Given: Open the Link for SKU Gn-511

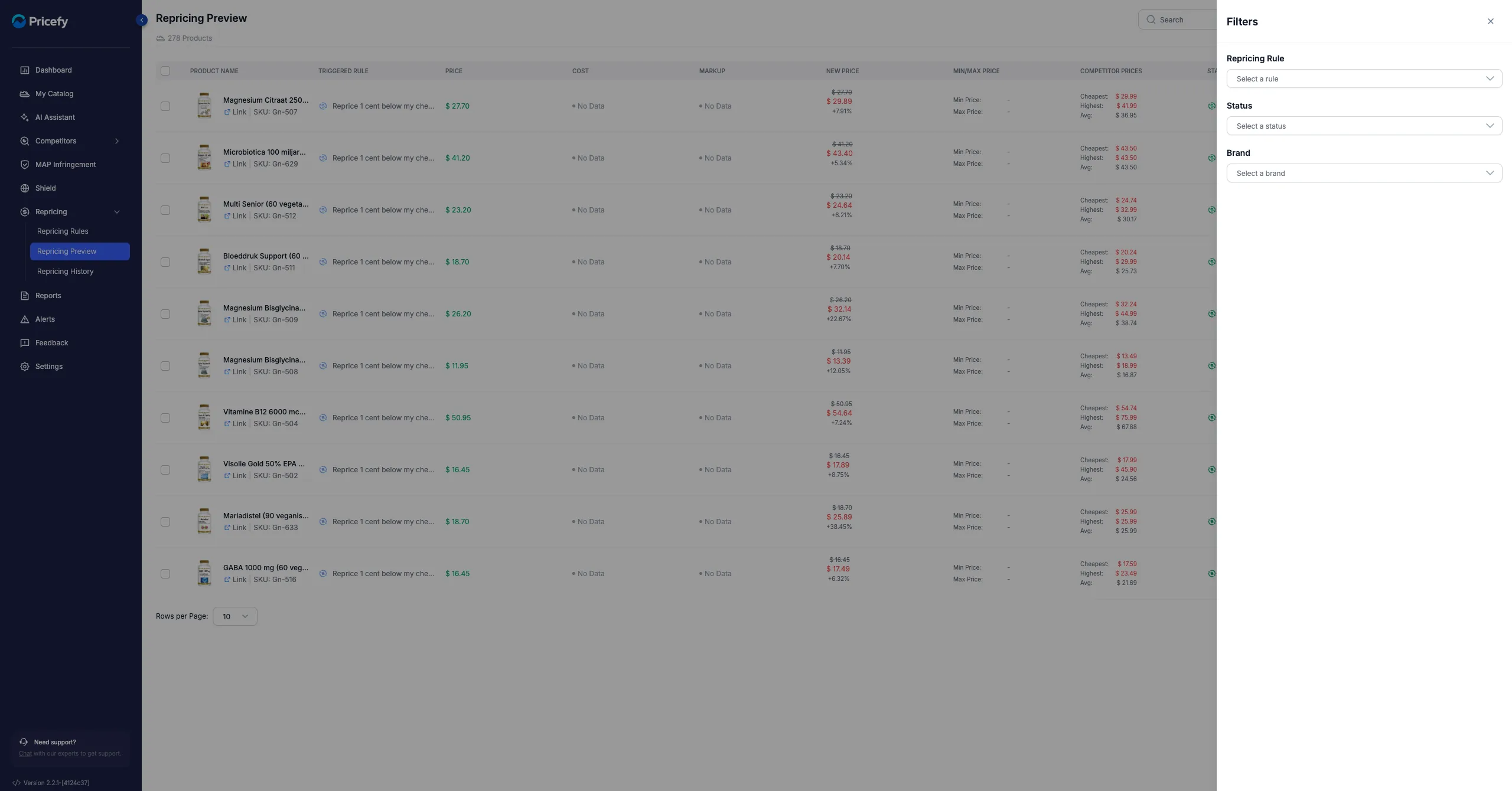Looking at the screenshot, I should coord(235,268).
